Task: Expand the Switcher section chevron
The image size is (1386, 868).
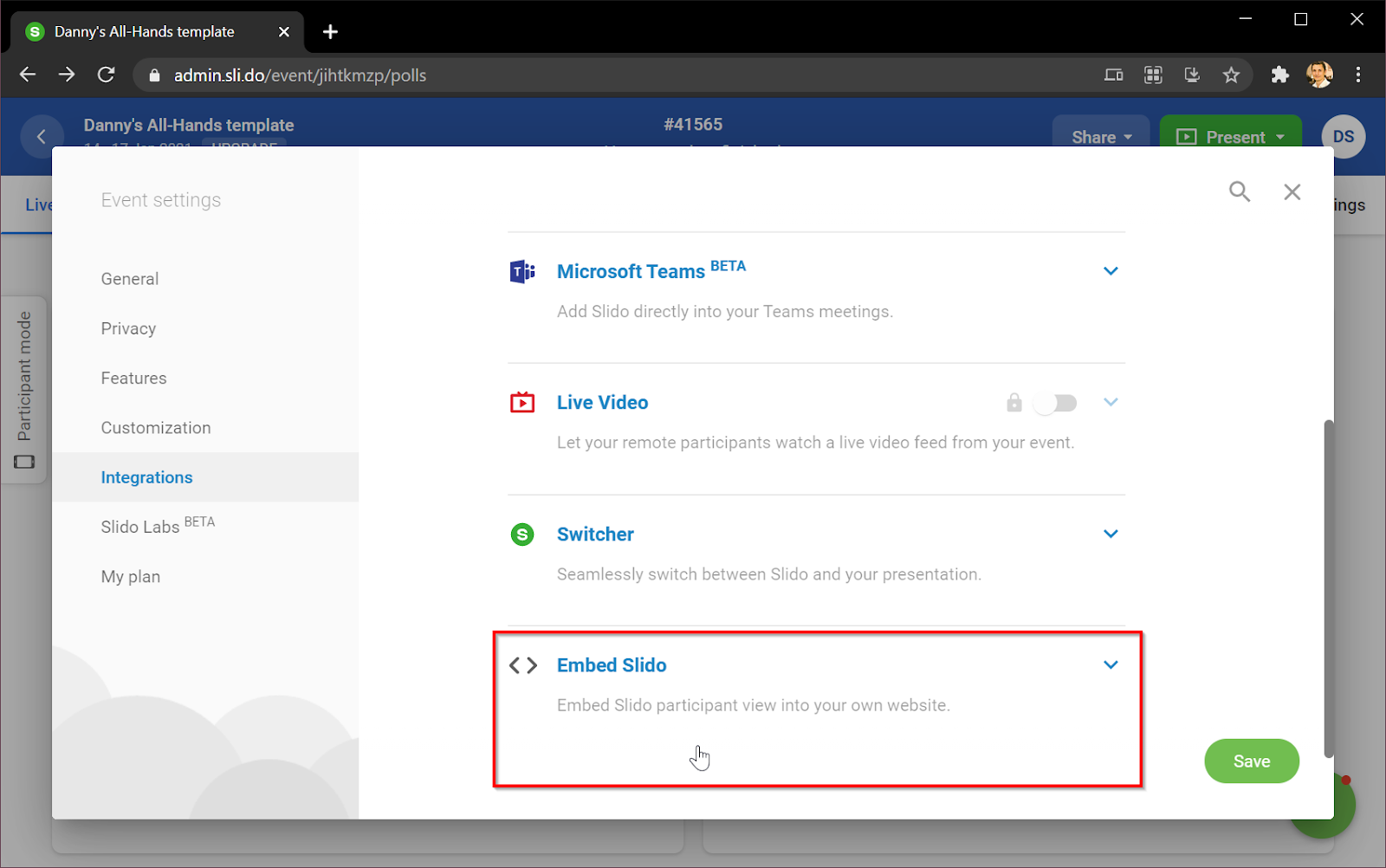Action: point(1111,534)
